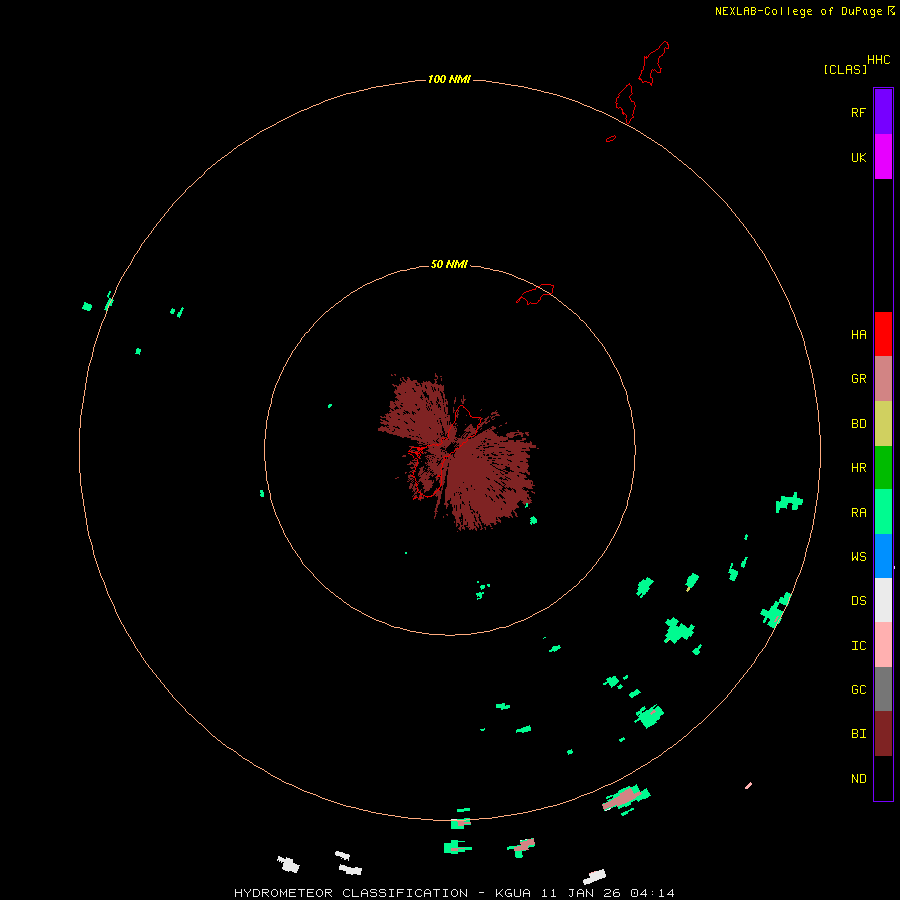Click the BI brown legend color block

(883, 734)
